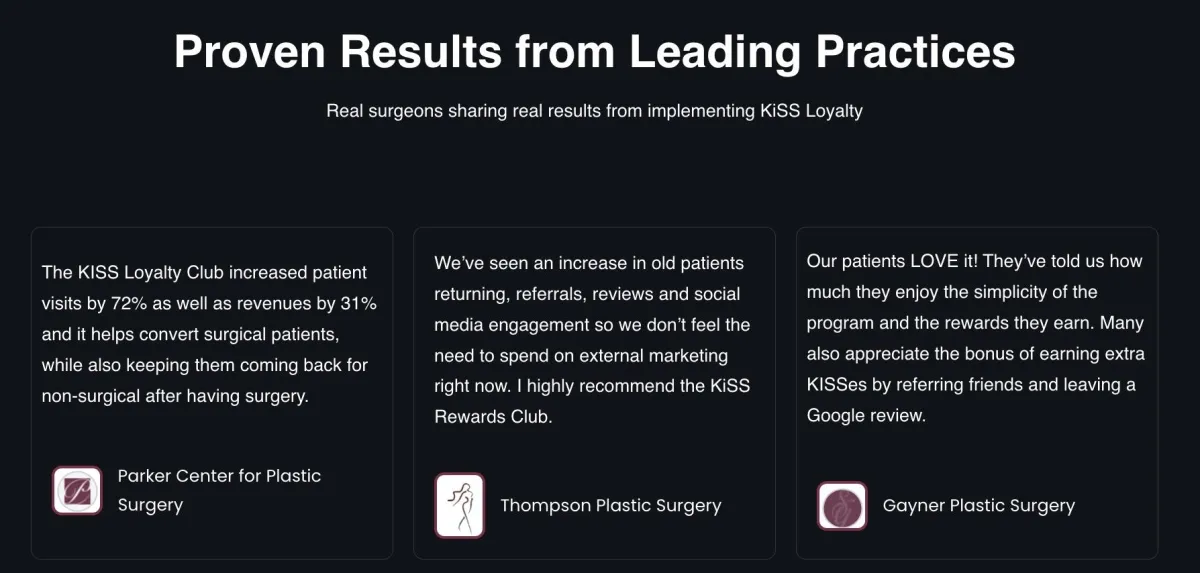Open the third testimonial card from Gayner
This screenshot has height=573, width=1200.
point(977,393)
